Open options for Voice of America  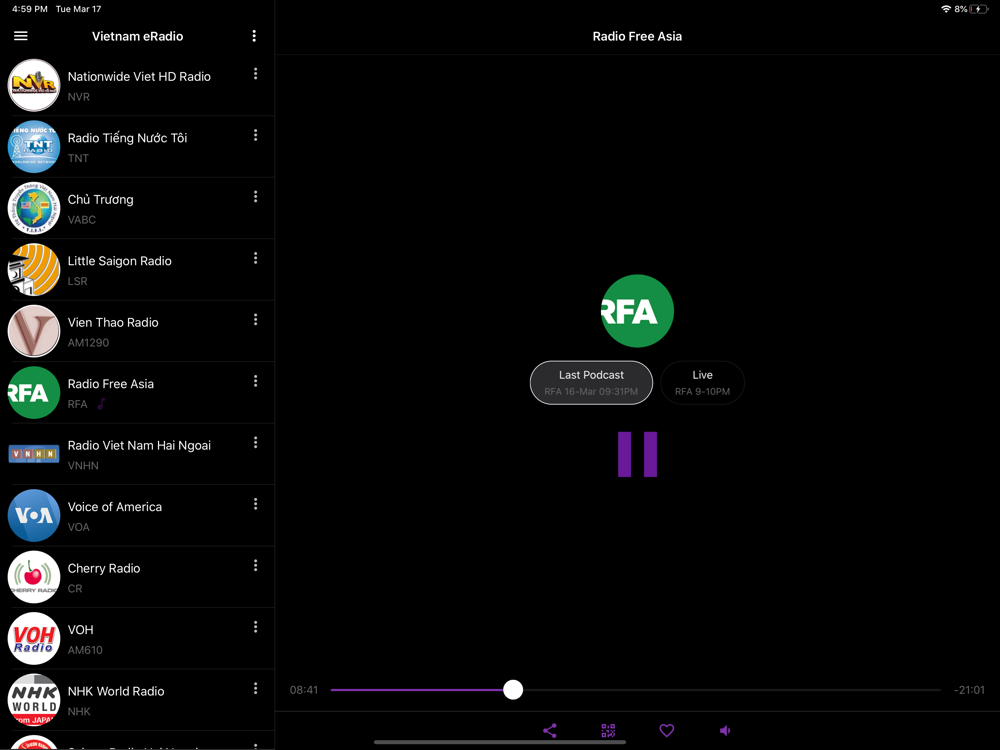(x=256, y=504)
